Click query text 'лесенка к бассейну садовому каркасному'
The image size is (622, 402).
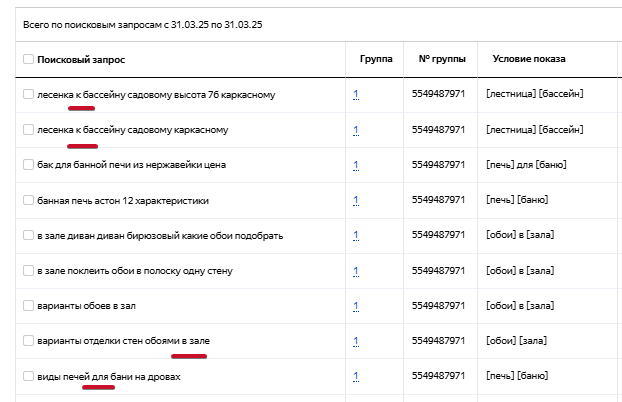click(132, 130)
